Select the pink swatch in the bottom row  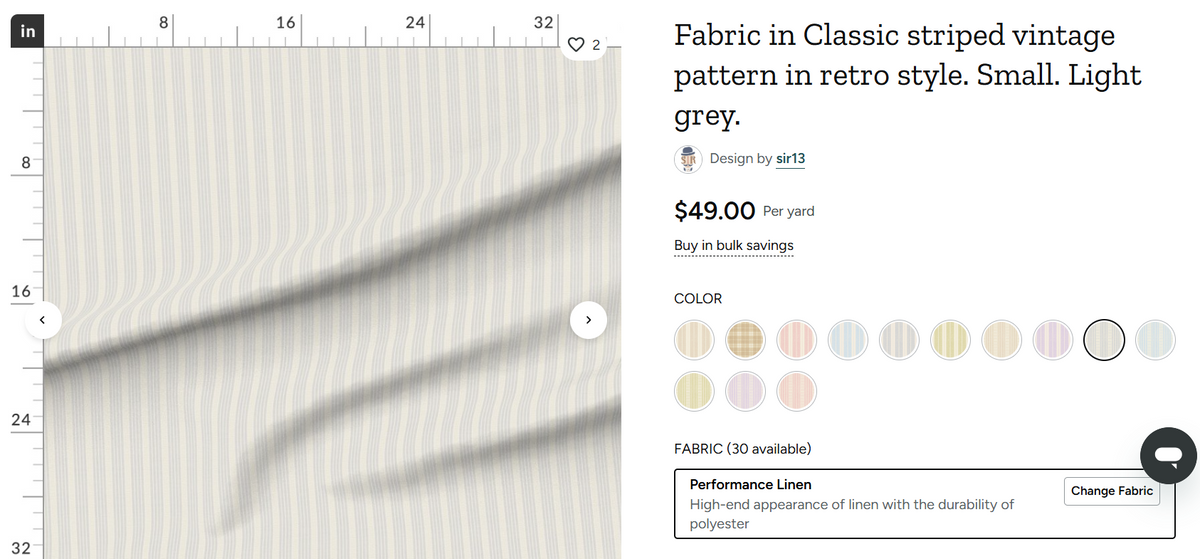797,390
